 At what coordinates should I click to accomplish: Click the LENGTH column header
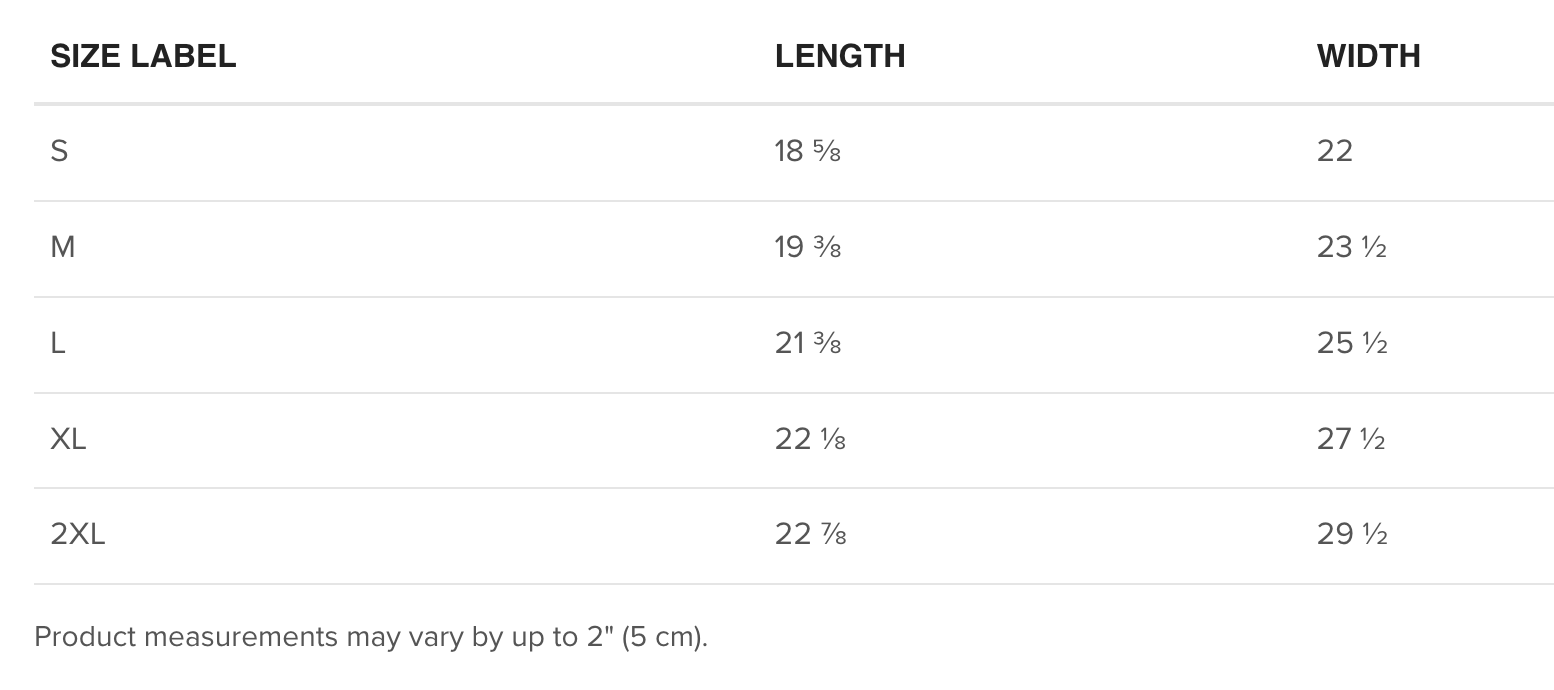(x=840, y=56)
